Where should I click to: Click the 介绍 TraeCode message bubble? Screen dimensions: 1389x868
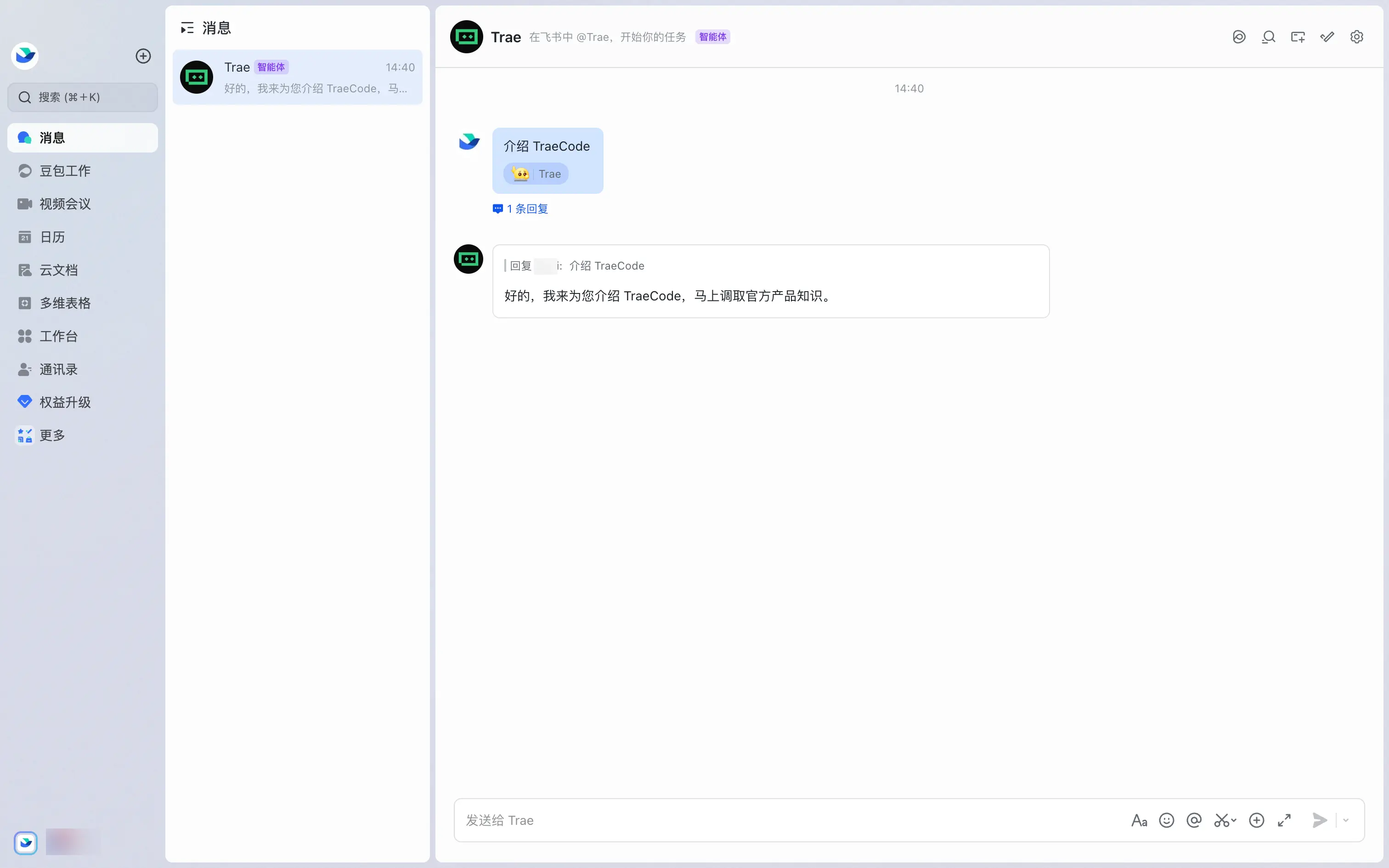tap(548, 160)
